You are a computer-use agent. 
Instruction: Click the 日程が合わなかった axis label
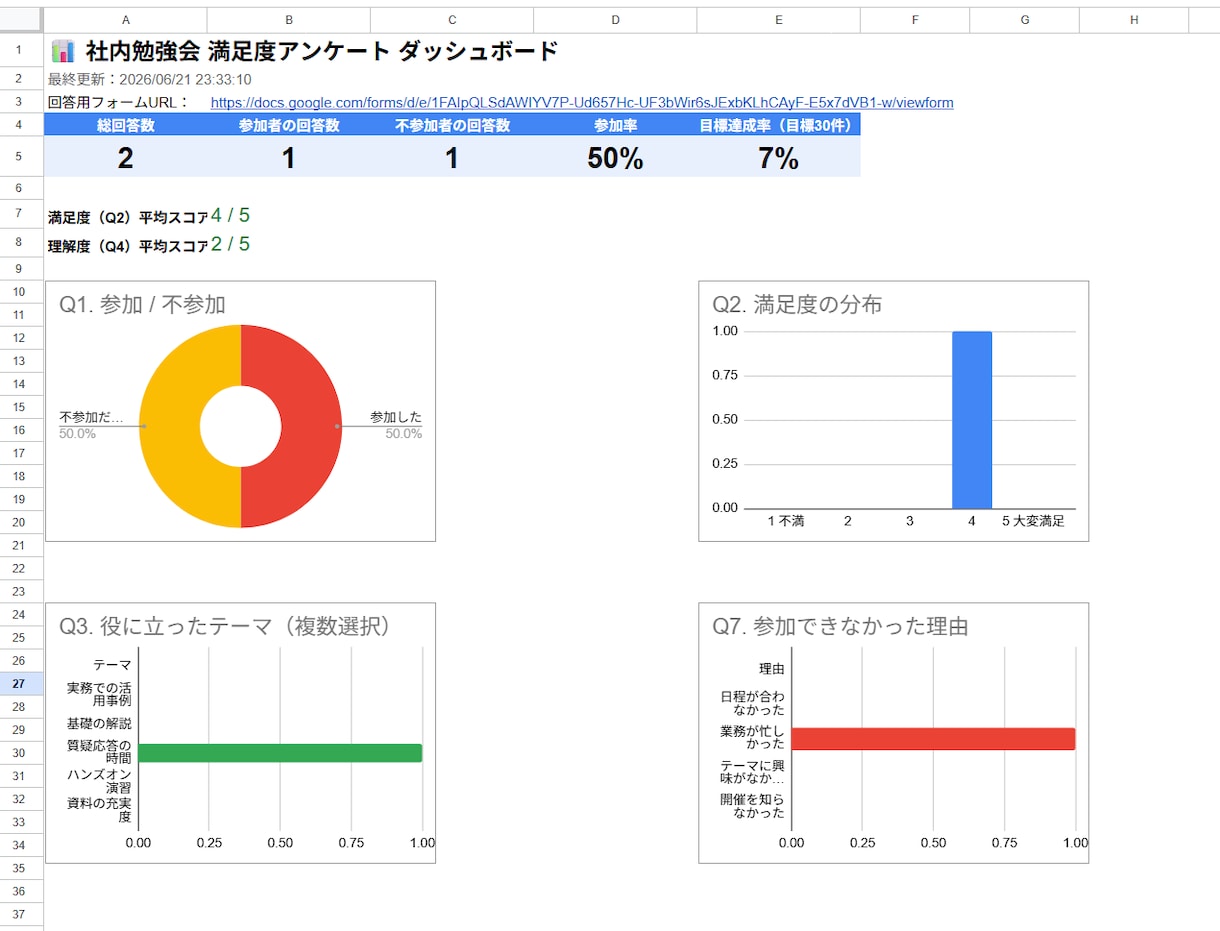pyautogui.click(x=752, y=702)
